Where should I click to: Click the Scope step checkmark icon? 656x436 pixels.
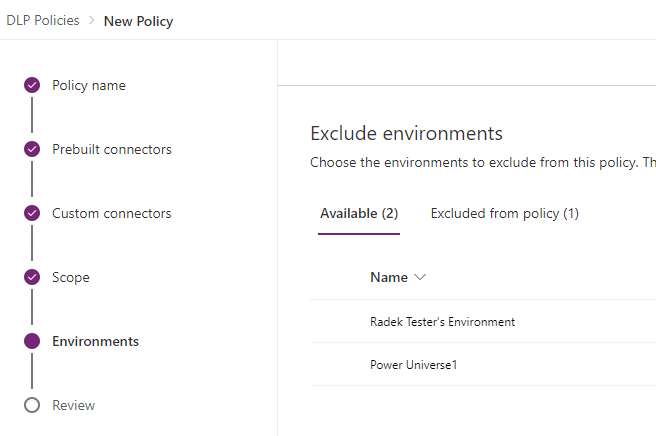click(32, 277)
